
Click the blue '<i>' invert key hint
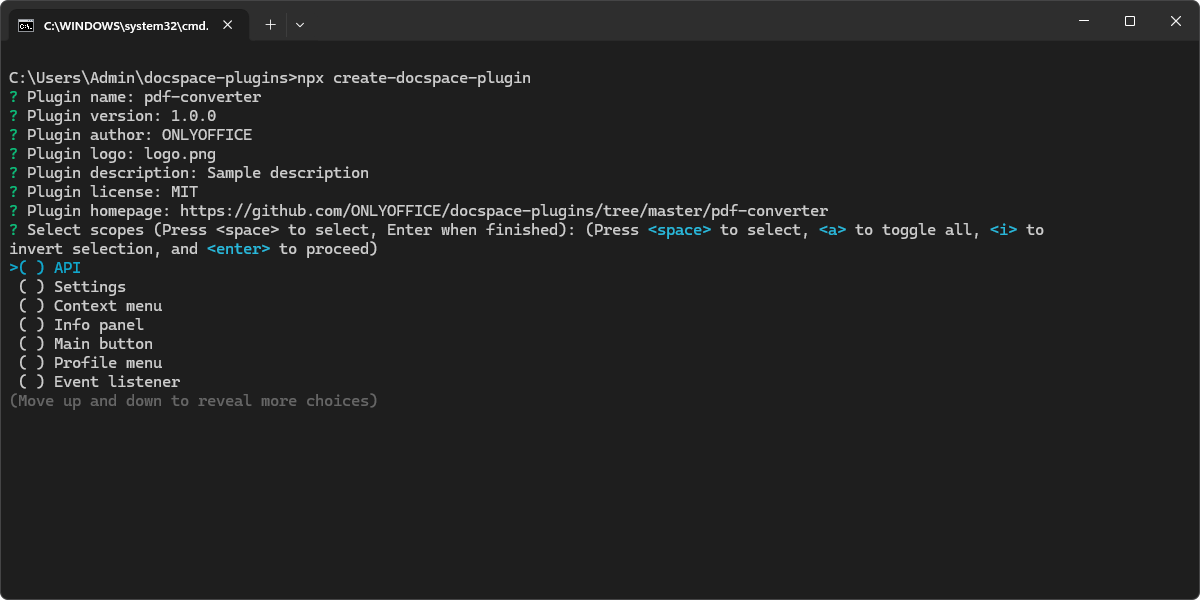click(1004, 230)
